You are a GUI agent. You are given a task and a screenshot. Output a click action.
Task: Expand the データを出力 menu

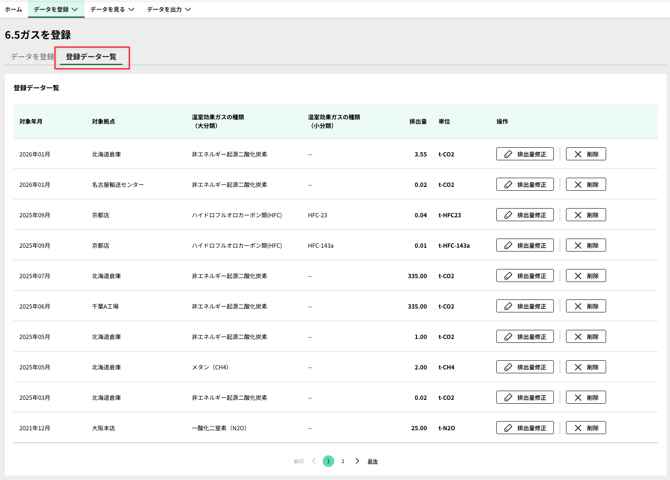169,9
